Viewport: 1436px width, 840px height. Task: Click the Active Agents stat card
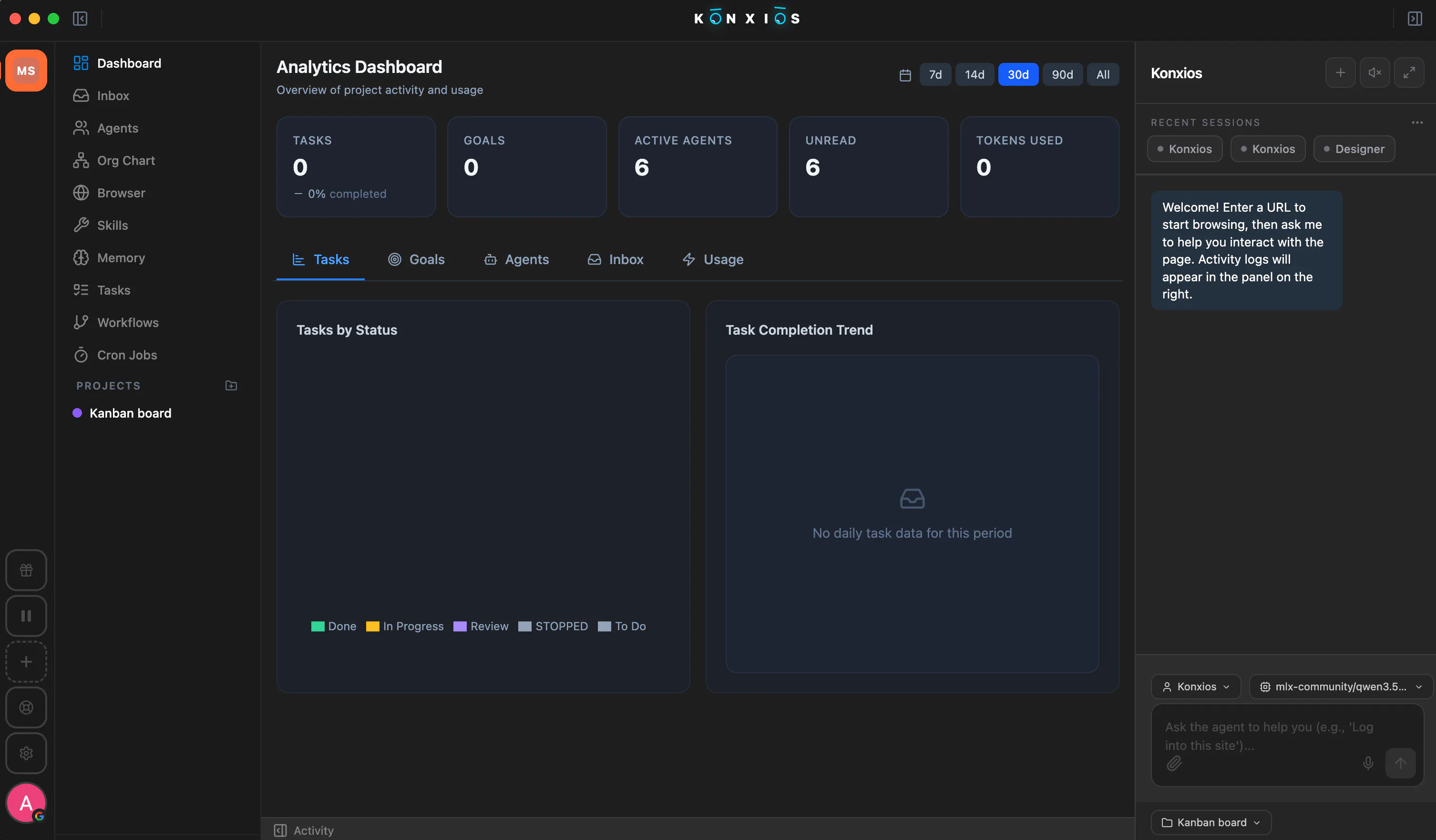coord(697,166)
